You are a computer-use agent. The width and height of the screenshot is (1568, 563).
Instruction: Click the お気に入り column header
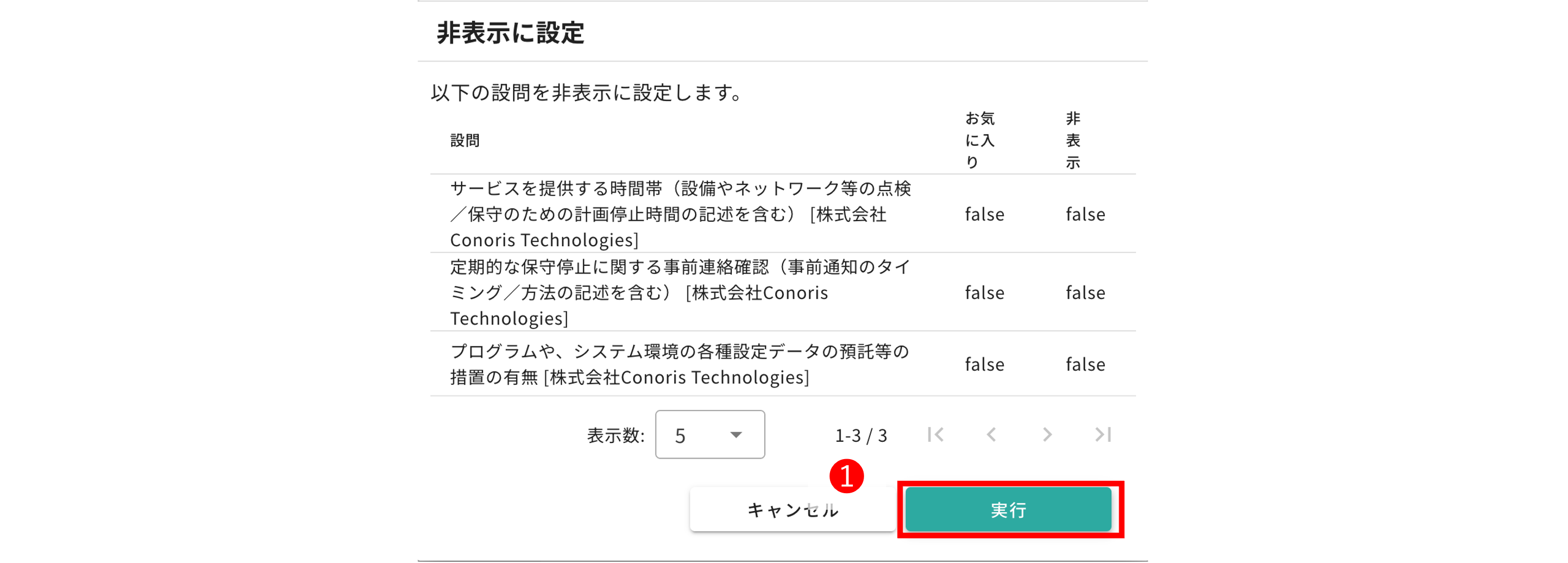980,141
